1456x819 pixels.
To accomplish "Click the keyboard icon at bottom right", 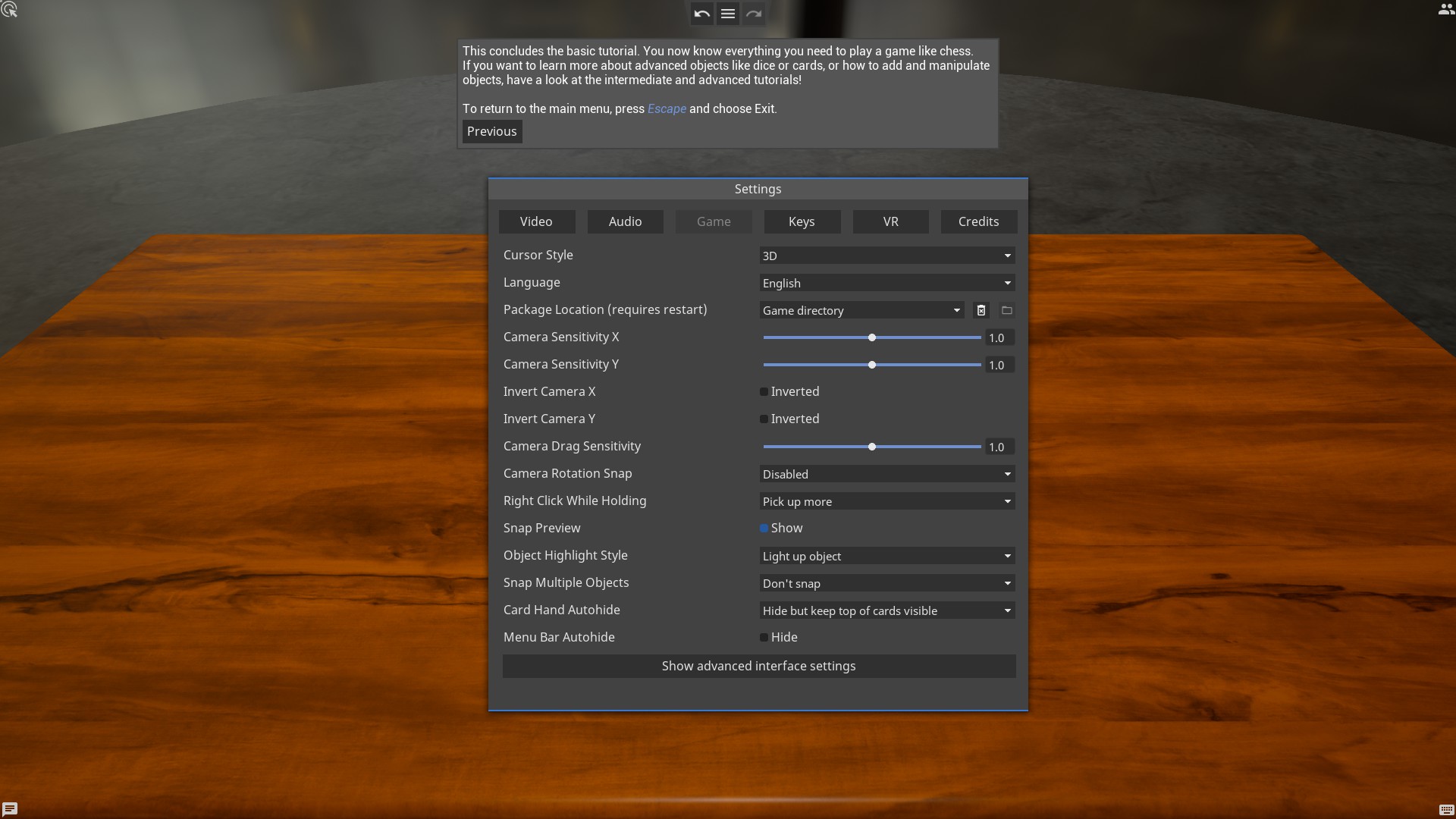I will point(1446,809).
